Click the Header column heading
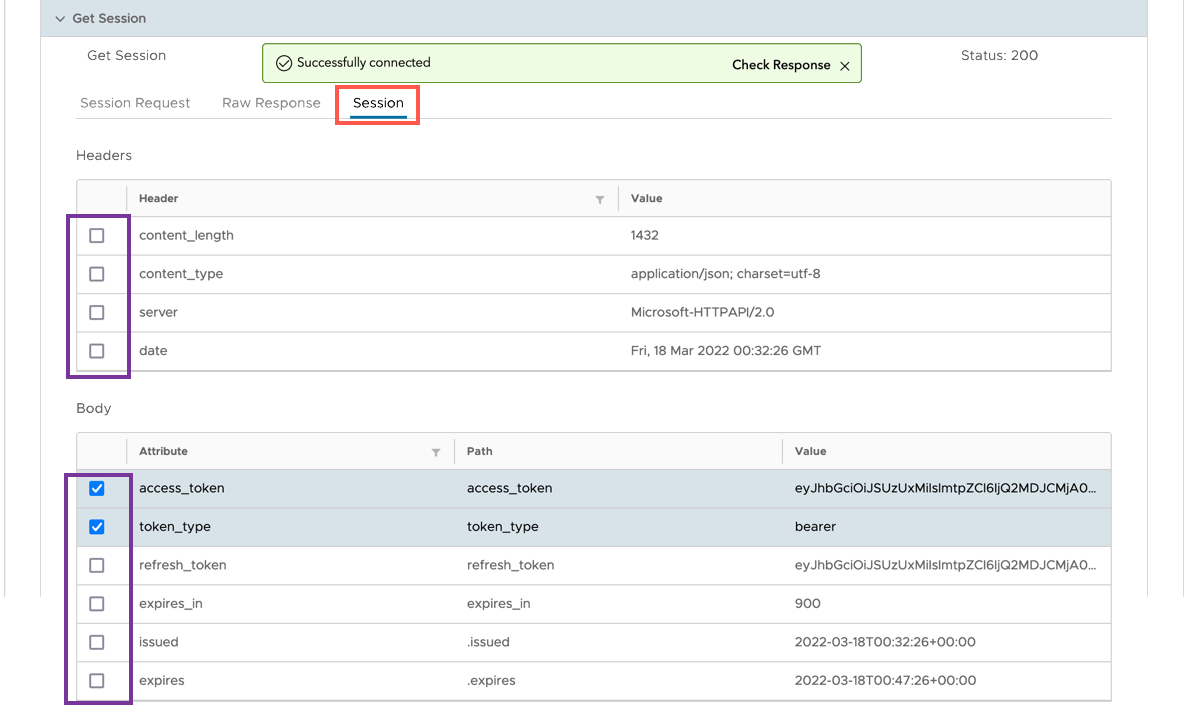 158,198
